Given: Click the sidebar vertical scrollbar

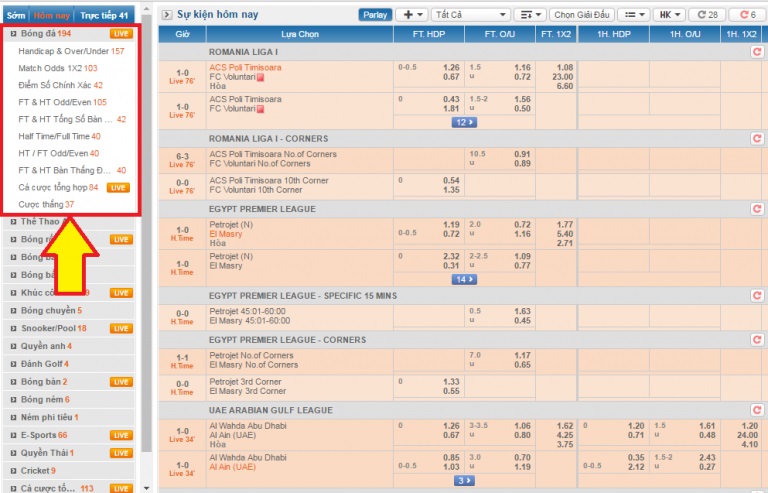Looking at the screenshot, I should click(x=146, y=250).
